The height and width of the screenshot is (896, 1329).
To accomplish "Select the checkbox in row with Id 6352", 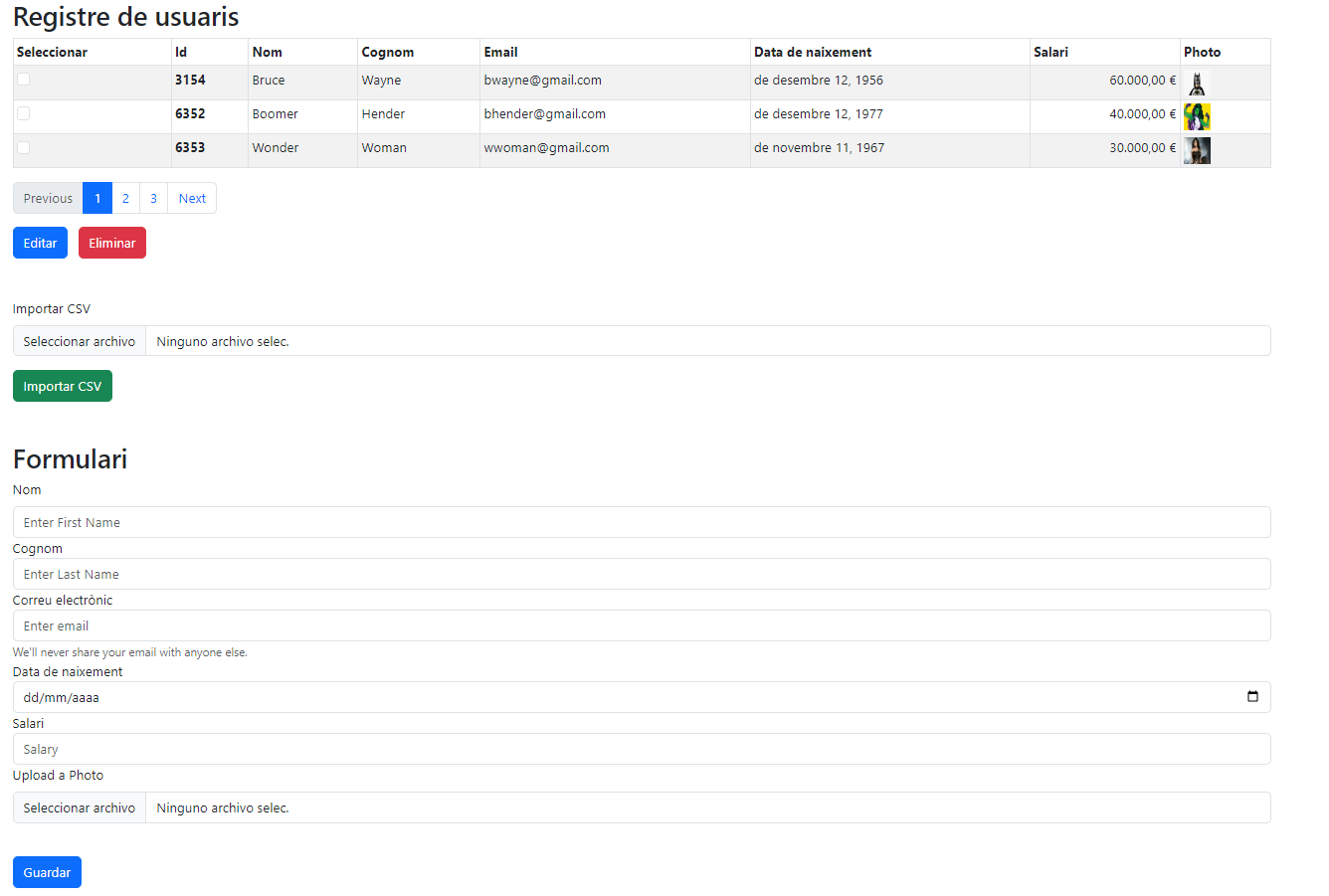I will pos(23,113).
